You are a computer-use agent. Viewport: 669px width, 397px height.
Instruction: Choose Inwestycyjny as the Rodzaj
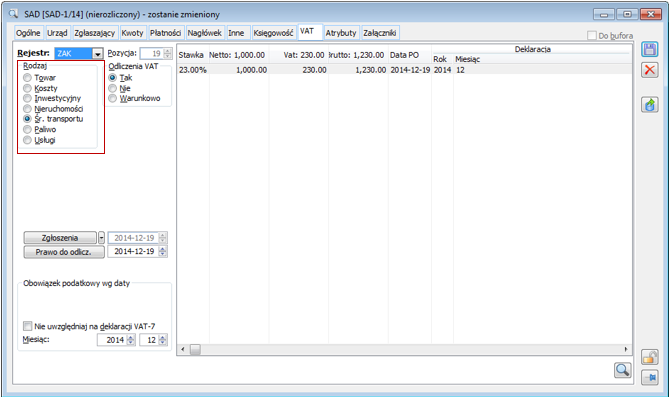27,98
